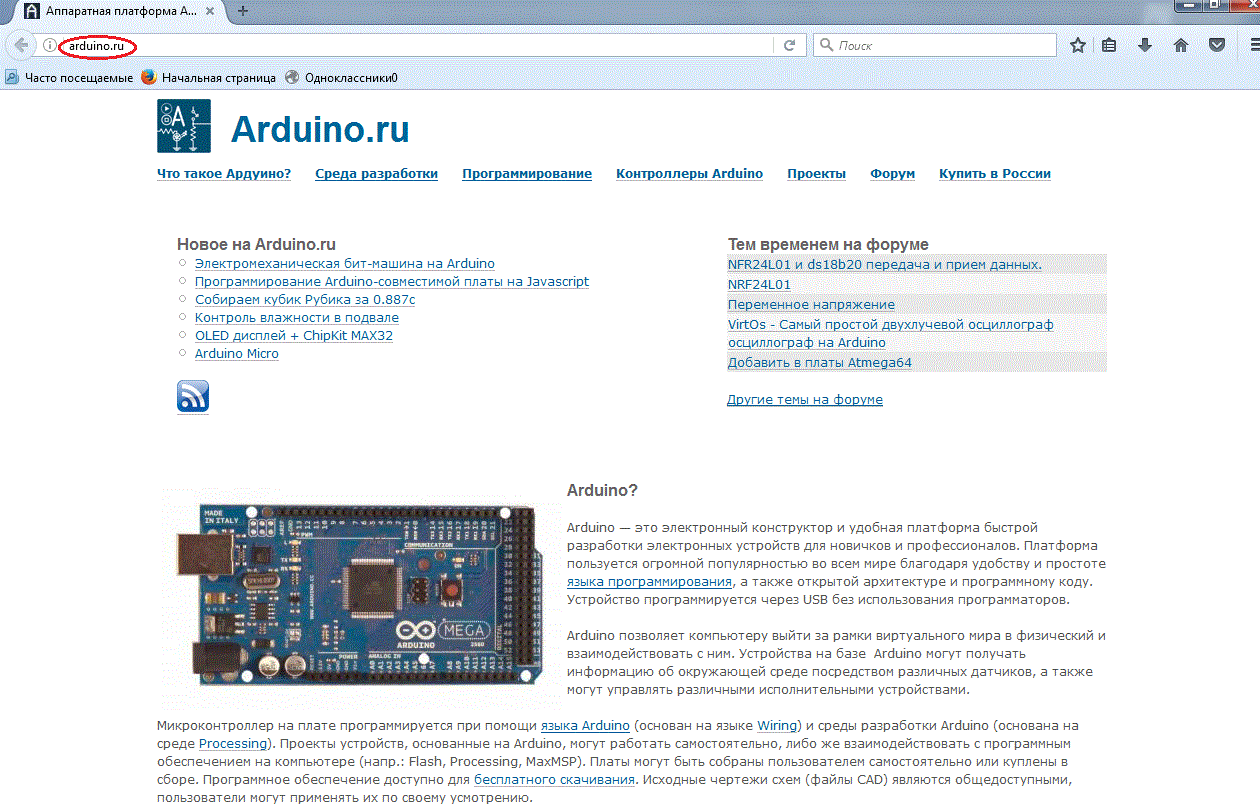Image resolution: width=1260 pixels, height=804 pixels.
Task: Open the Arduino Micro news link
Action: 236,354
